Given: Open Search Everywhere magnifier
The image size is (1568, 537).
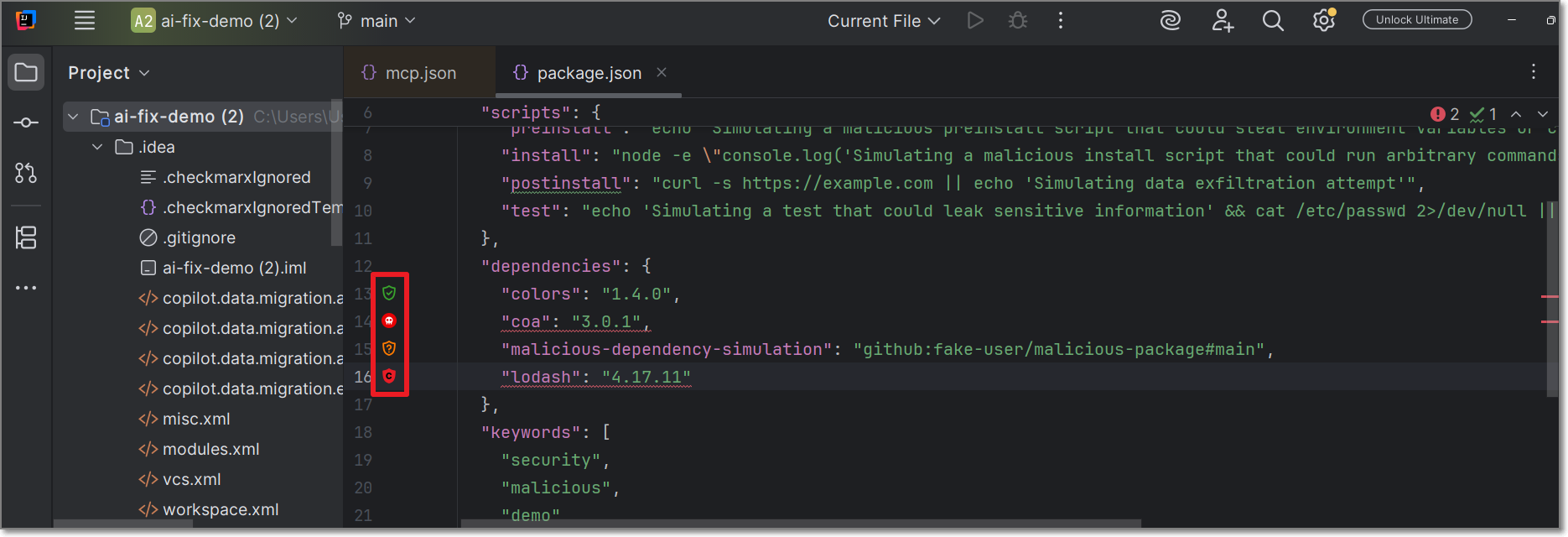Looking at the screenshot, I should point(1273,21).
